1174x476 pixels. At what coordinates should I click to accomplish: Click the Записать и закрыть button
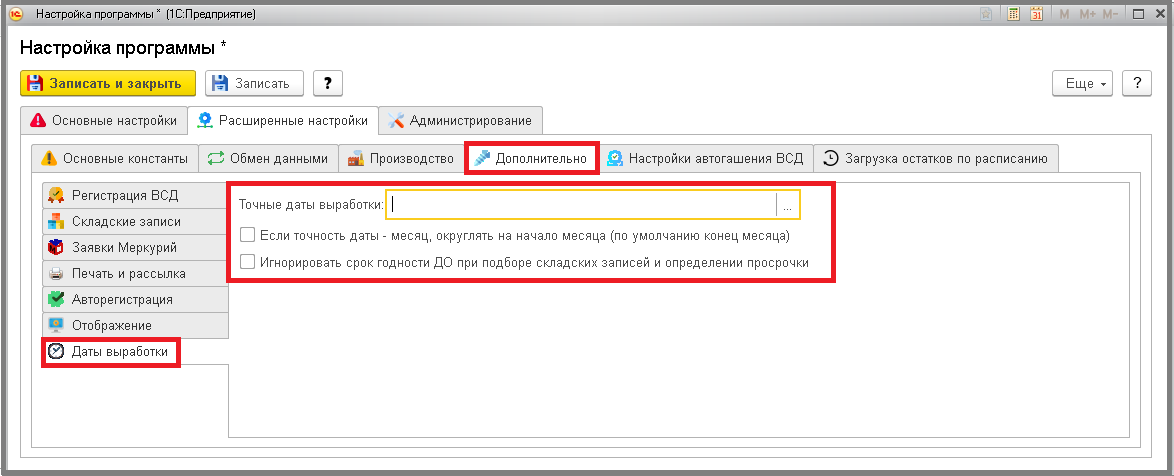[108, 83]
